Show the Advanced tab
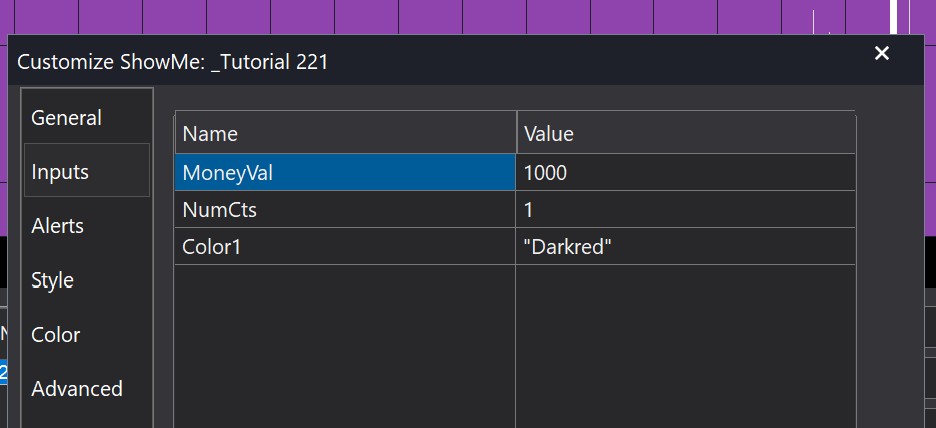Viewport: 936px width, 428px height. coord(77,388)
